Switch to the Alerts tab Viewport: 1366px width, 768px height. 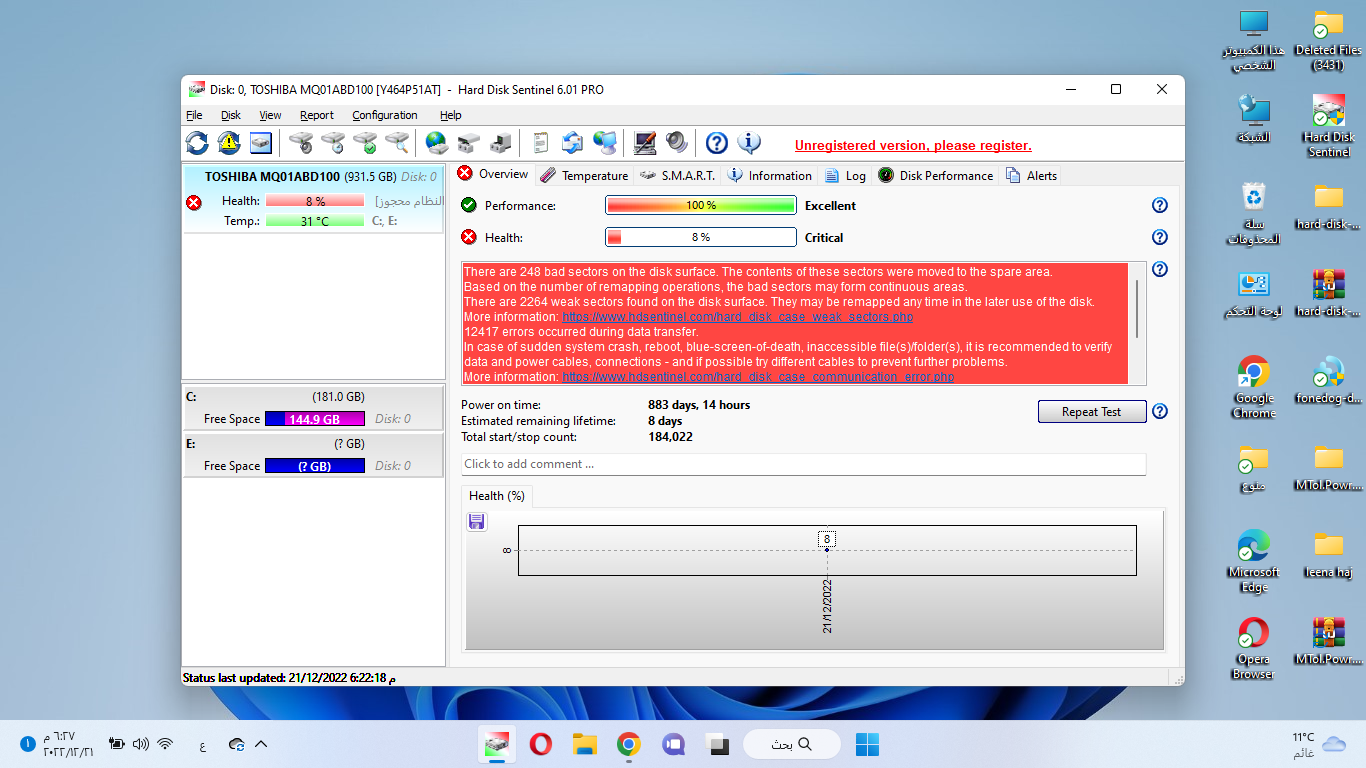[x=1031, y=175]
